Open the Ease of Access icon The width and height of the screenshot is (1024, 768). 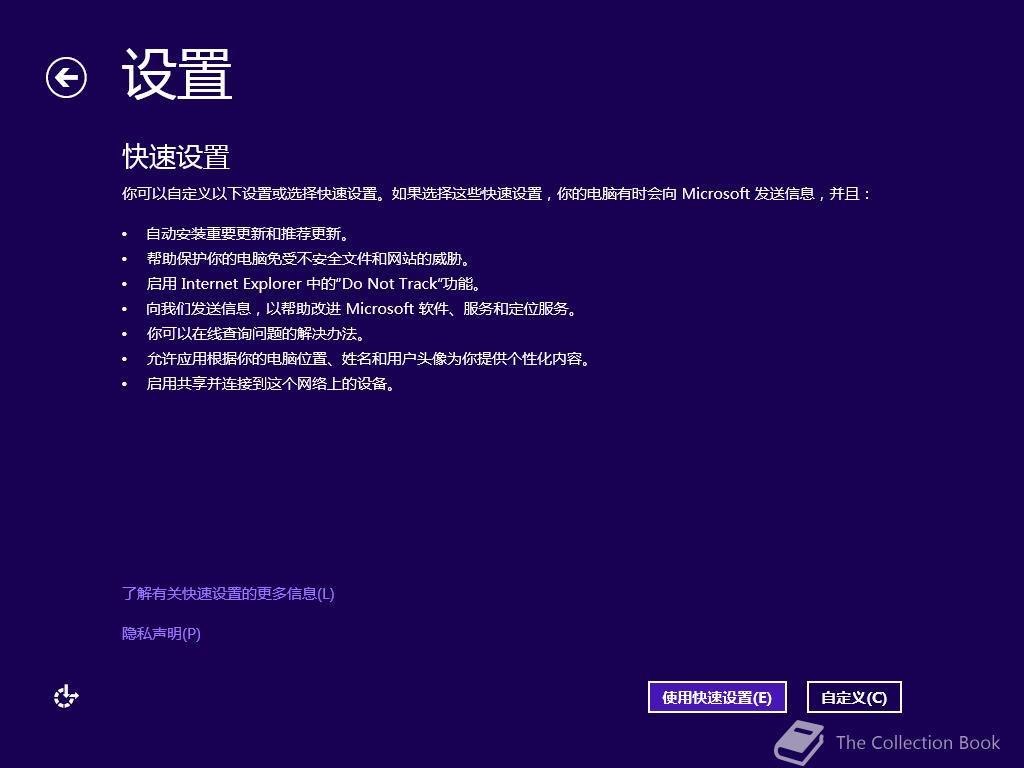tap(66, 697)
